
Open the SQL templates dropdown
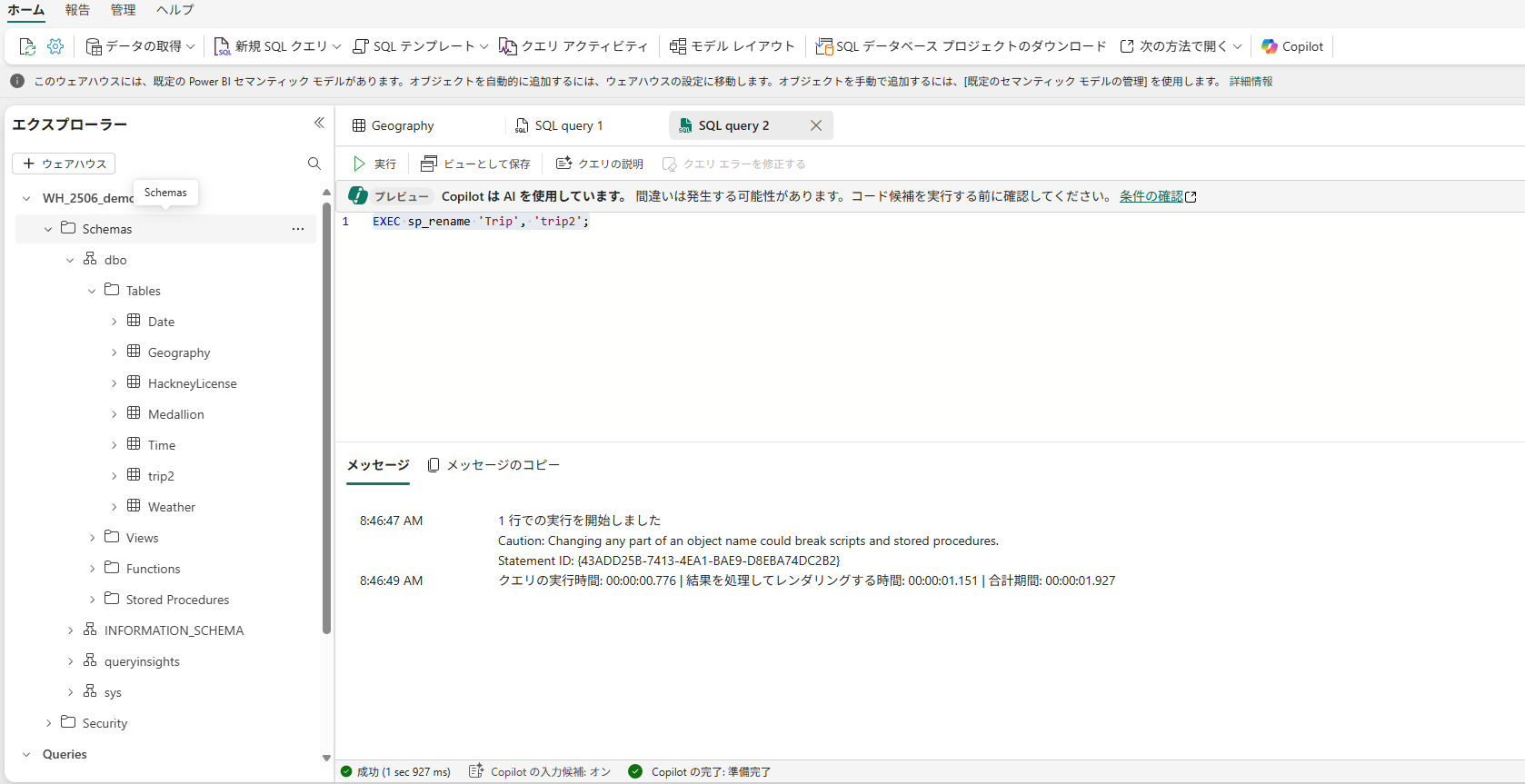(420, 46)
